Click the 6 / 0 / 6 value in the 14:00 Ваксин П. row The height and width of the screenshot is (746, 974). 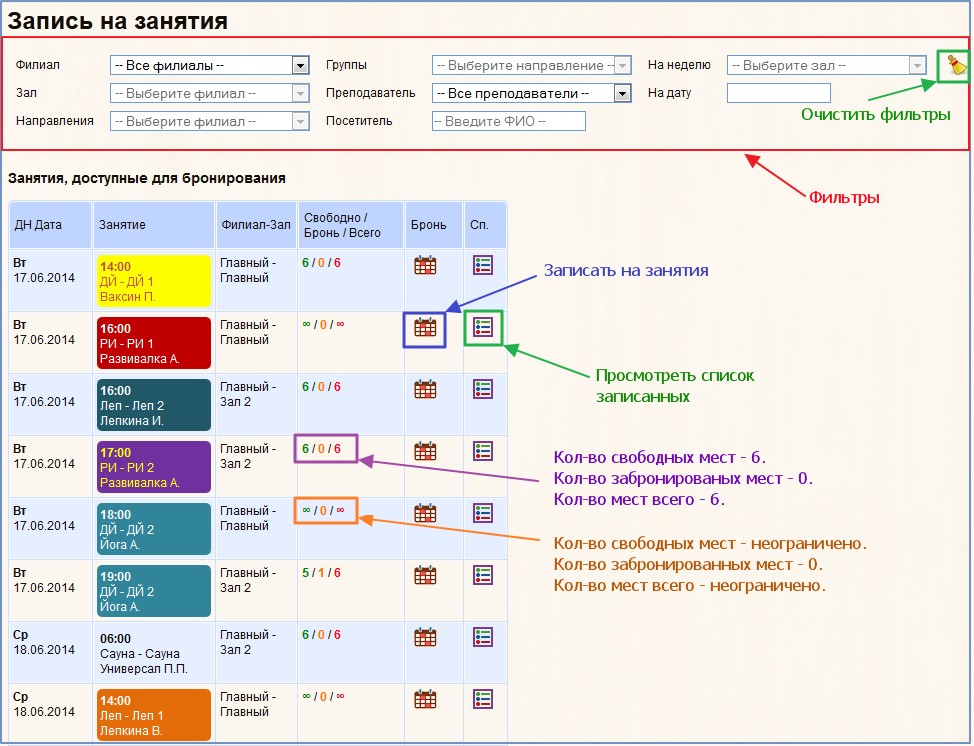321,263
